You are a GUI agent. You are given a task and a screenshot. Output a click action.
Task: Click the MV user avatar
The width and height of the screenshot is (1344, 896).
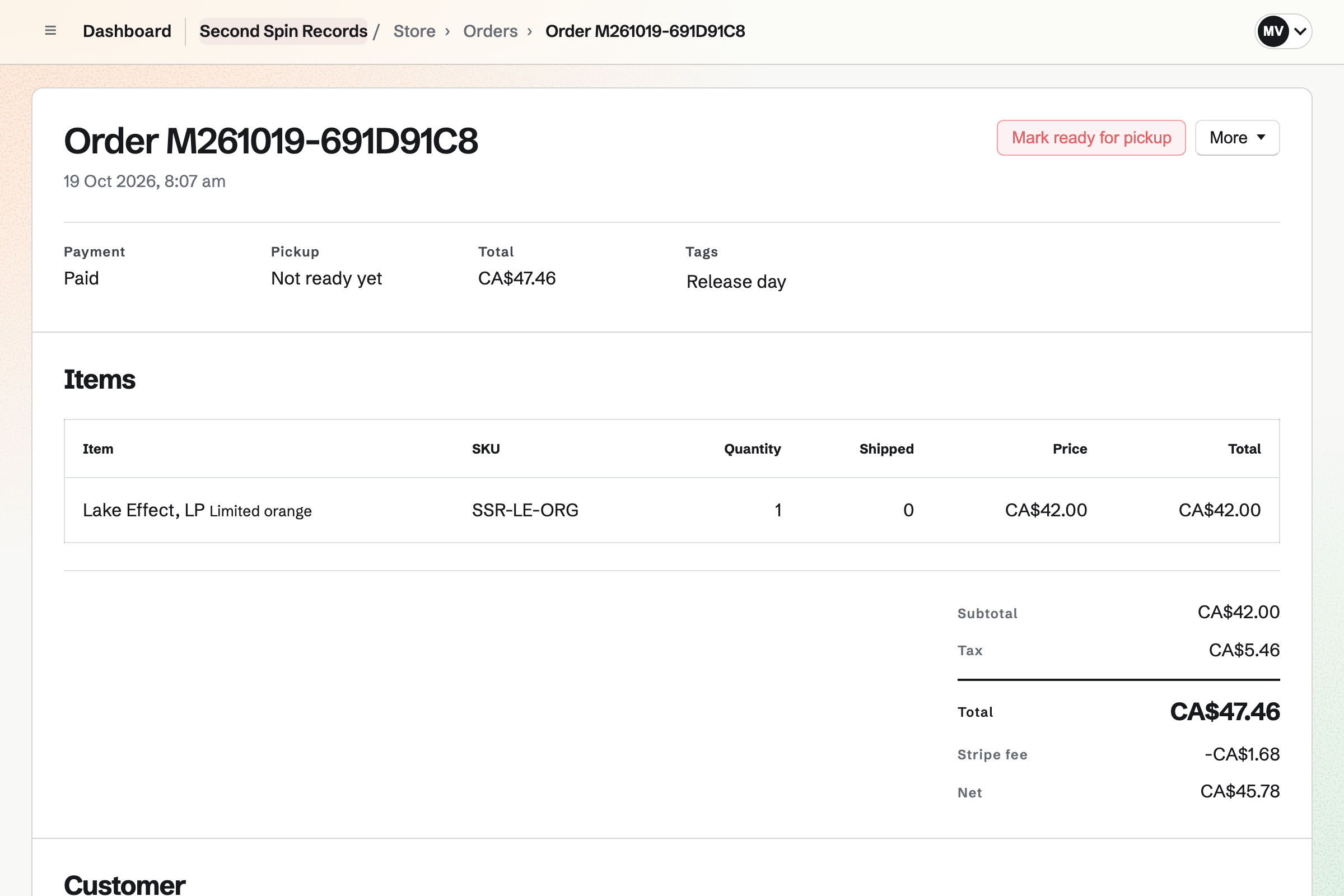[x=1272, y=31]
